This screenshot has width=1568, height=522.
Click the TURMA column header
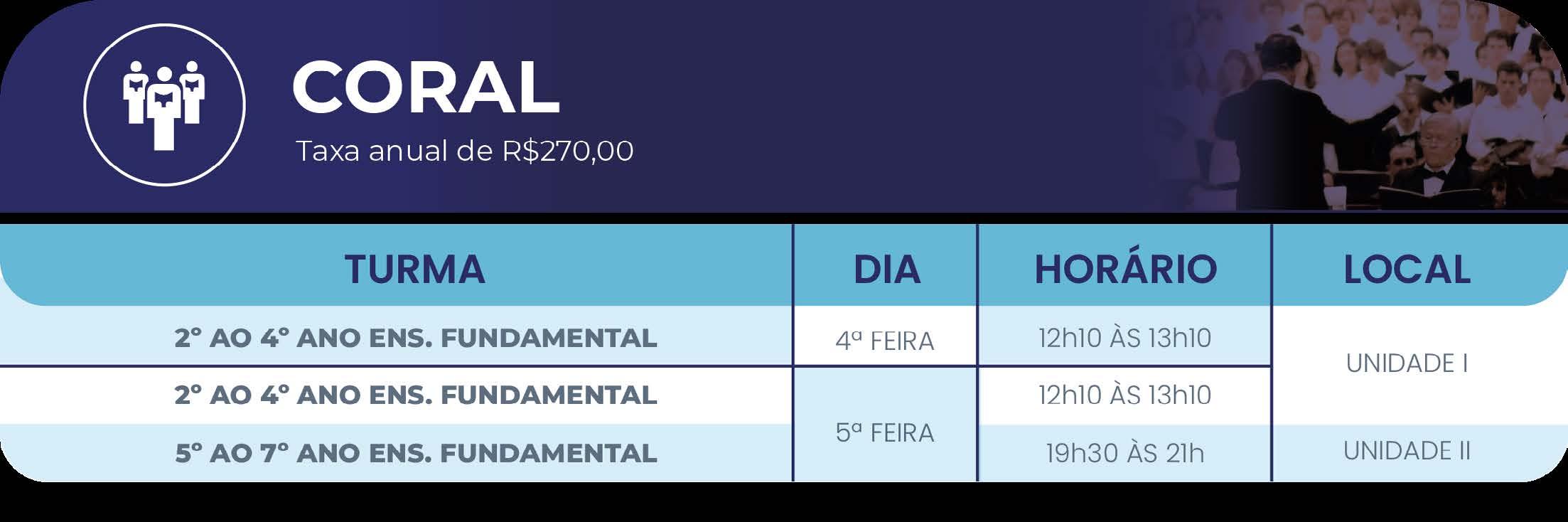[415, 270]
